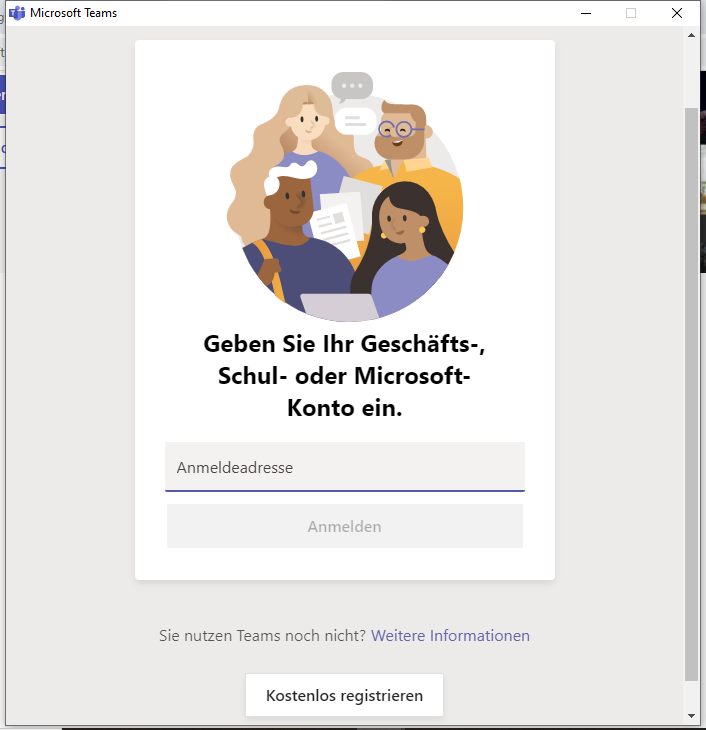Minimize the Microsoft Teams window
This screenshot has height=730, width=706.
tap(584, 13)
